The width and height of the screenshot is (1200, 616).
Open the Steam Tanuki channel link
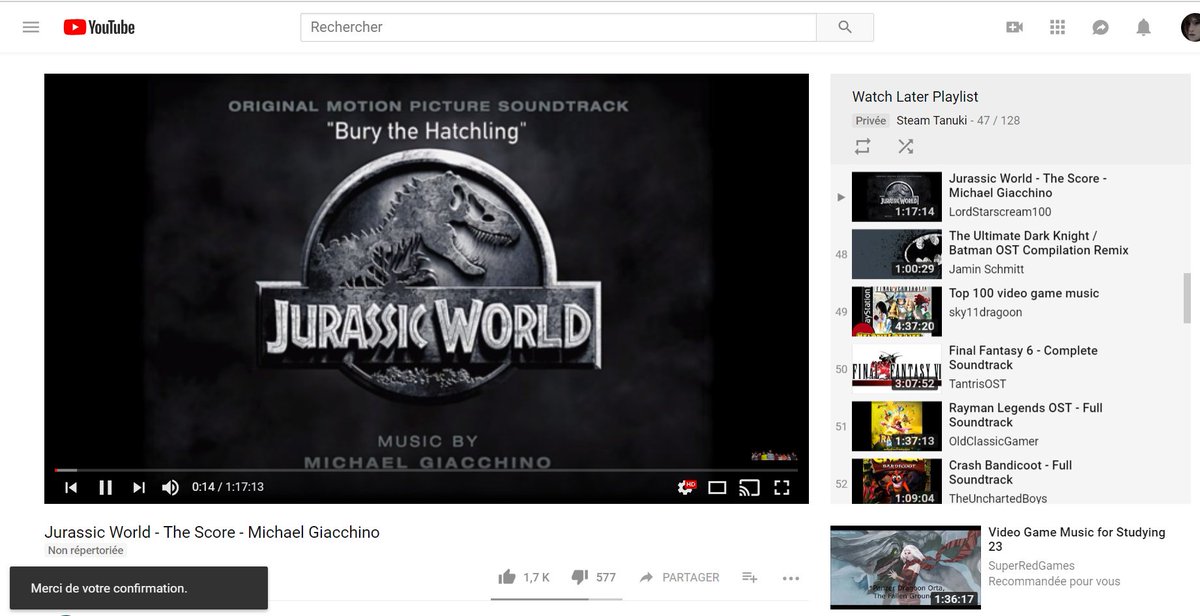(932, 120)
